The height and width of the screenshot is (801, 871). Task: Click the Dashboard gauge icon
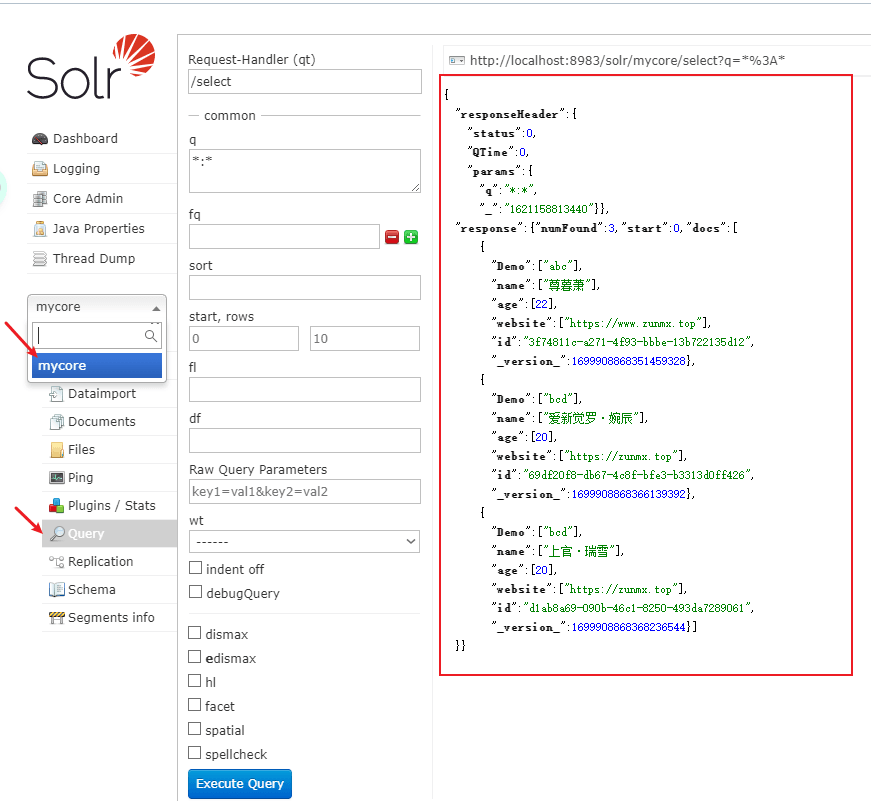40,139
